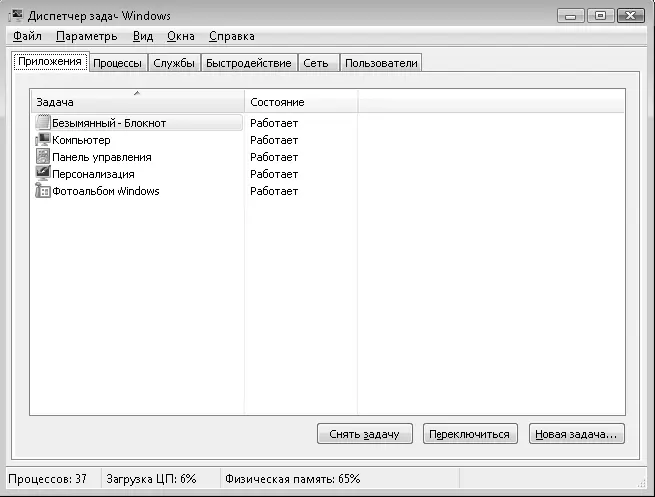Switch to the Пользователи tab
The width and height of the screenshot is (655, 497).
(x=381, y=63)
